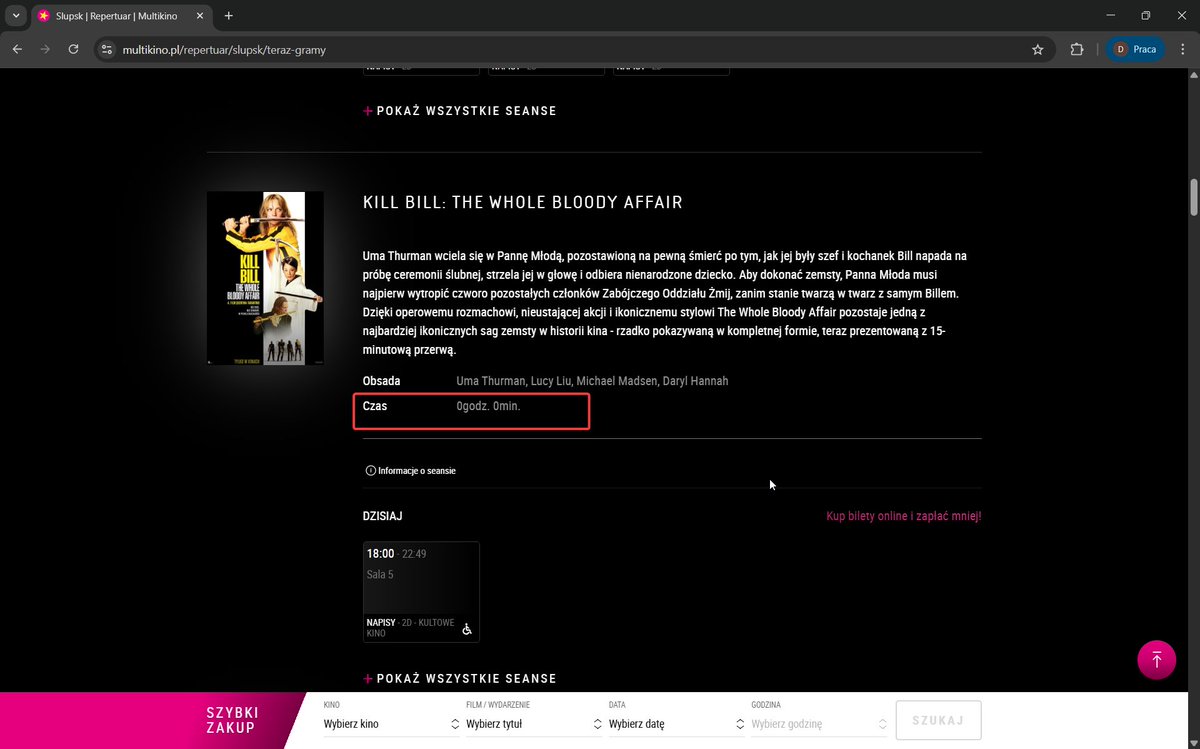
Task: Click the Kill Bill movie poster
Action: click(x=265, y=278)
